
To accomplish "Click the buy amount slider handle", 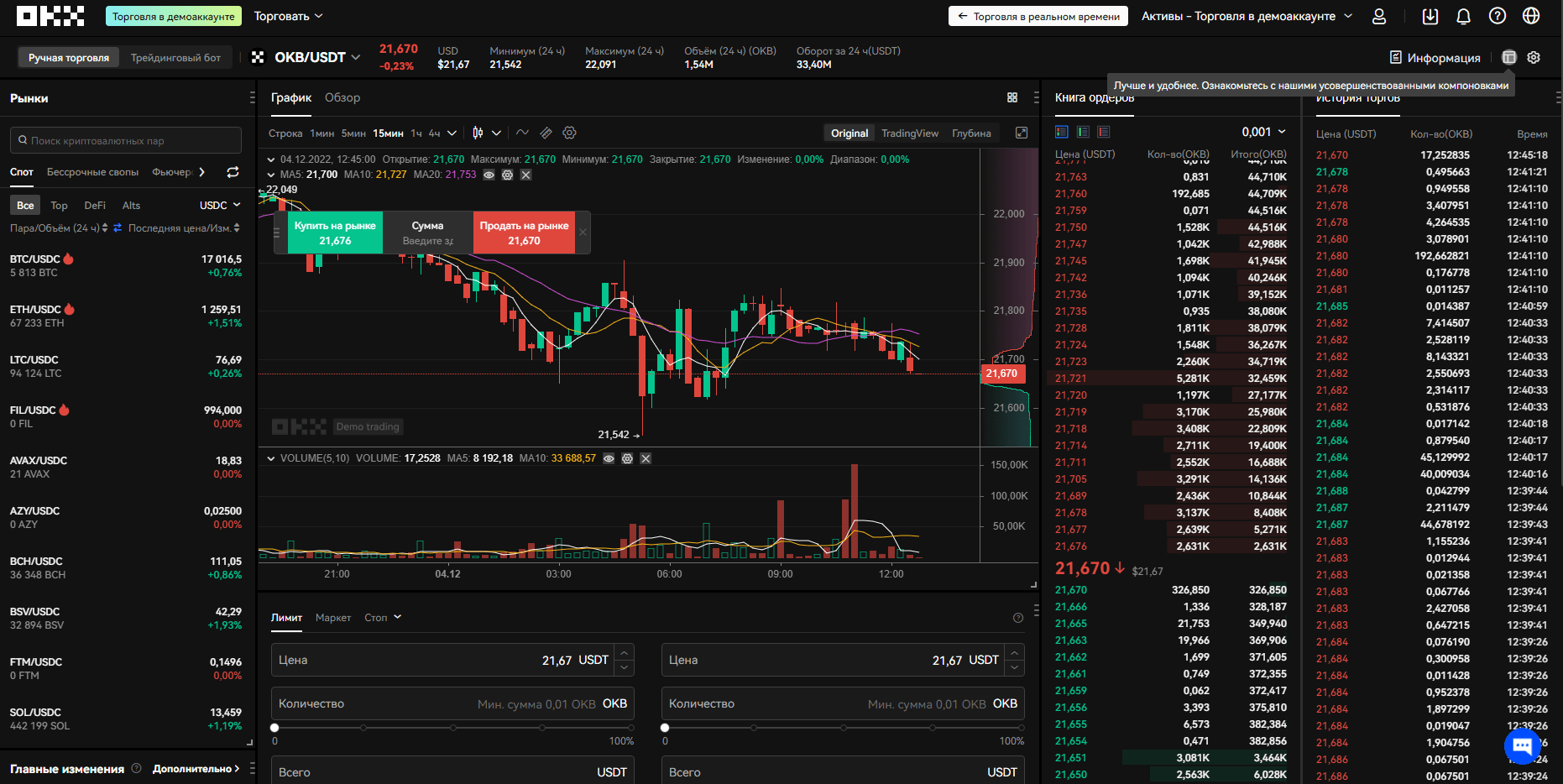I will (274, 728).
